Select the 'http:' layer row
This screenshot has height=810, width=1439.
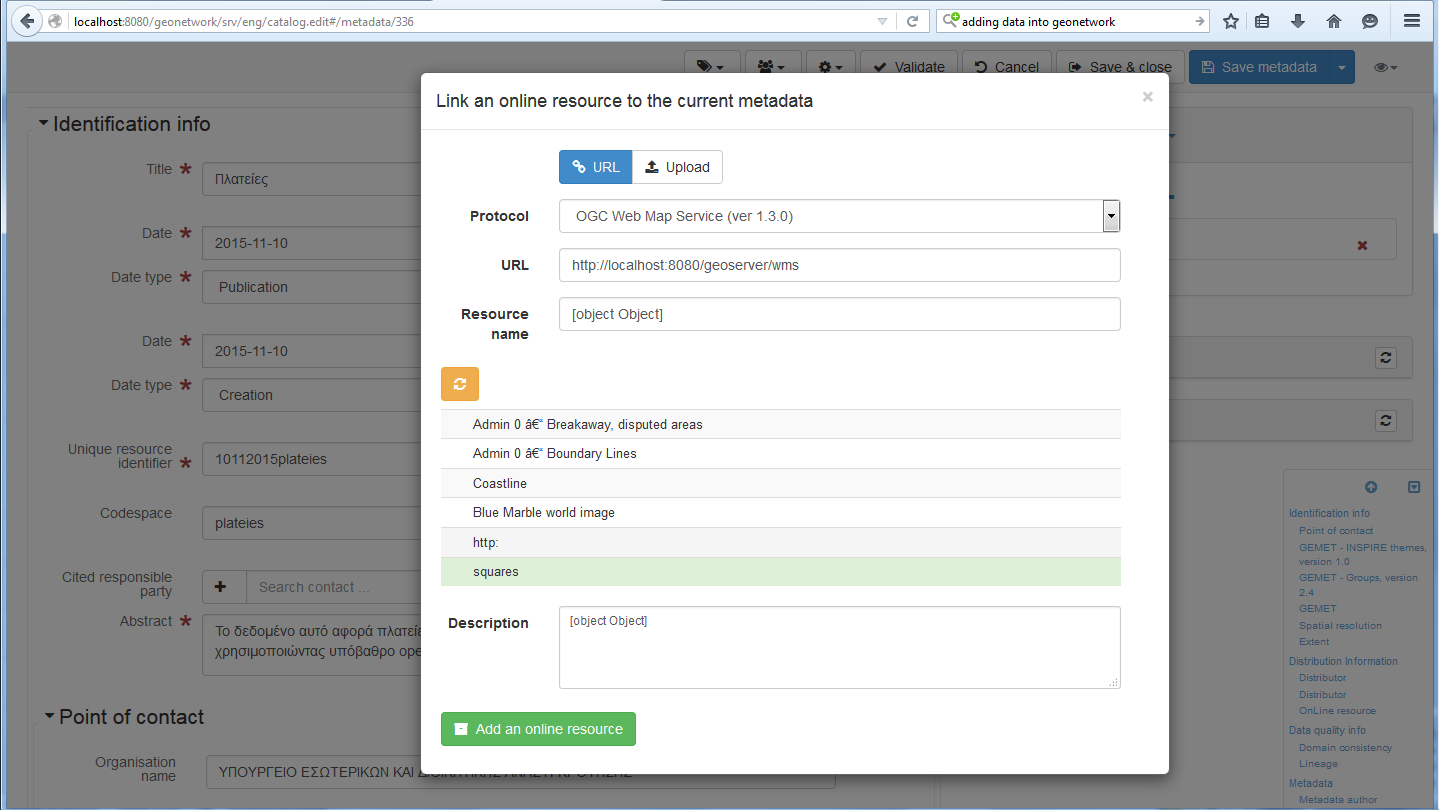point(780,542)
